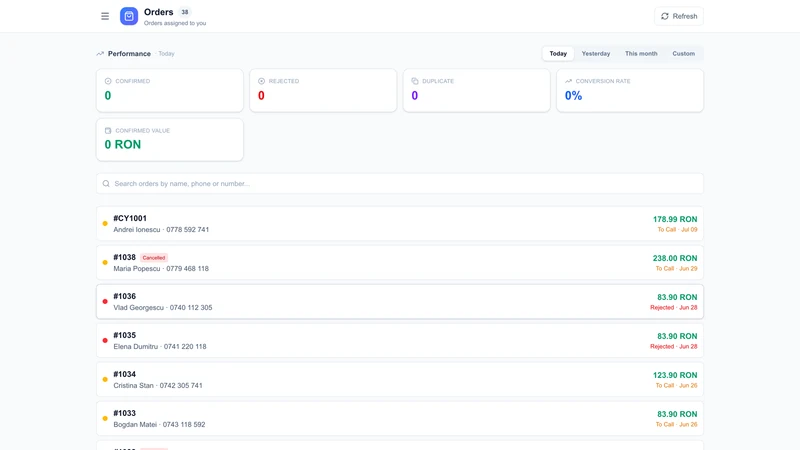Screen dimensions: 800x450
Task: Click the Duplicate copy icon
Action: (415, 81)
